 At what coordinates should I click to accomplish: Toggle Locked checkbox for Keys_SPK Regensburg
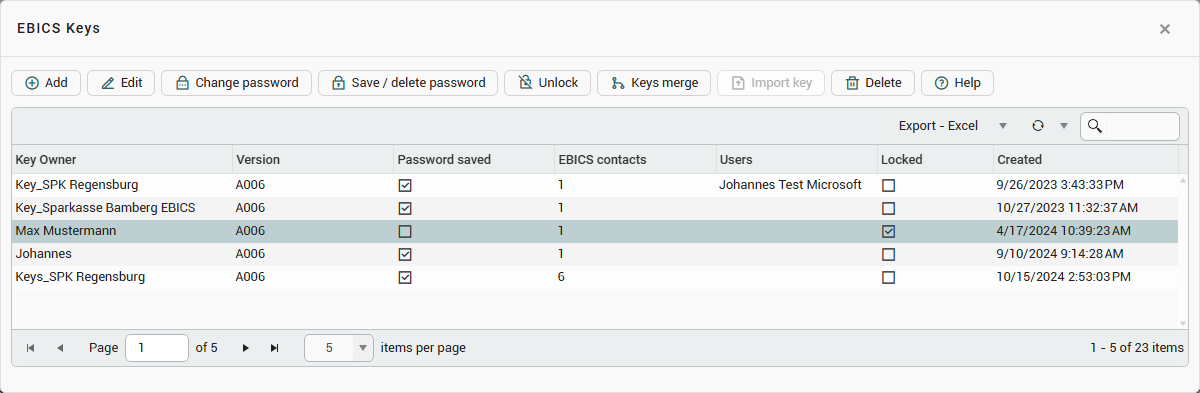click(888, 277)
